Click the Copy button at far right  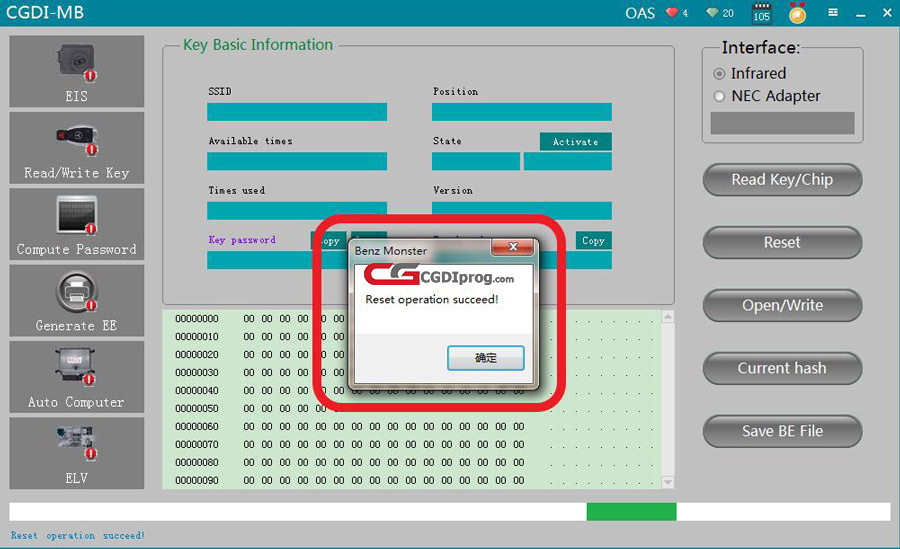coord(593,241)
